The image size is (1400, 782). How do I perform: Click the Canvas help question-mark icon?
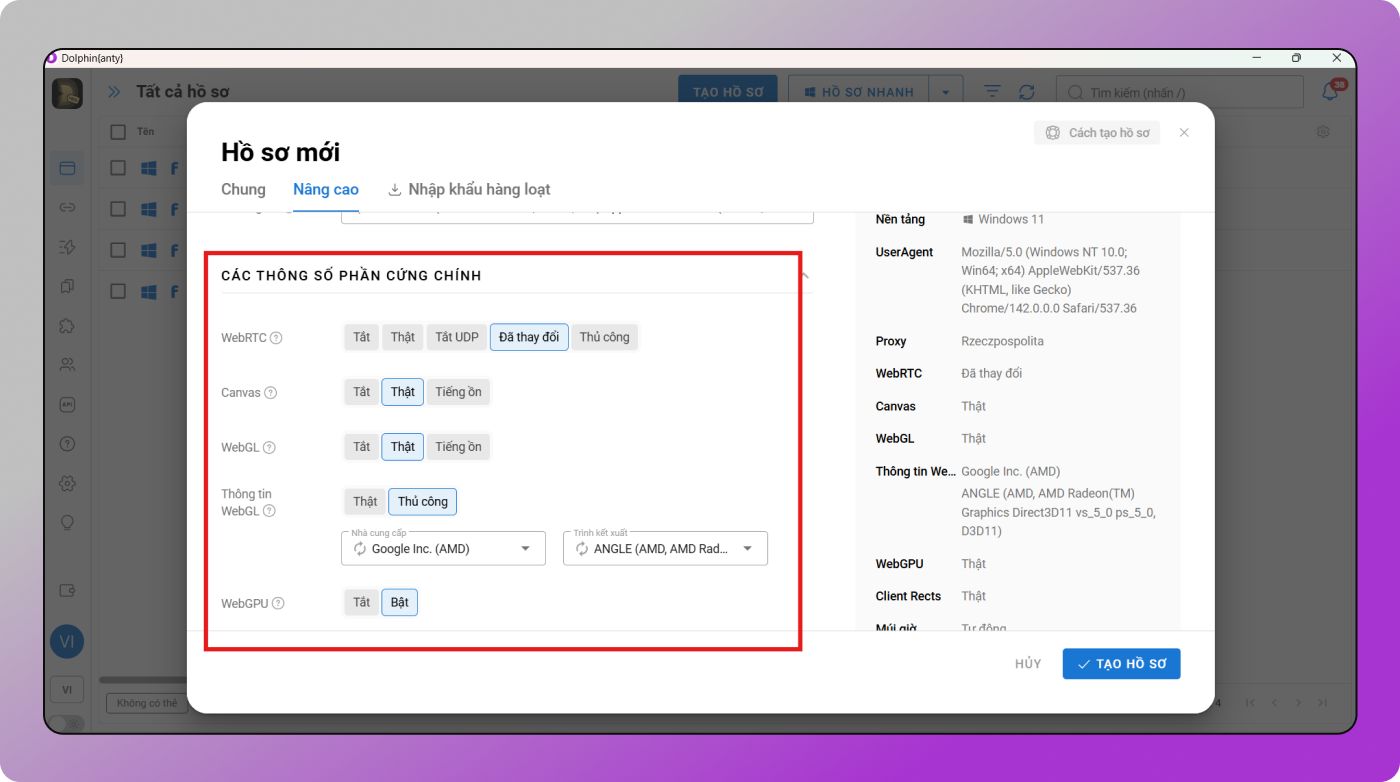270,393
